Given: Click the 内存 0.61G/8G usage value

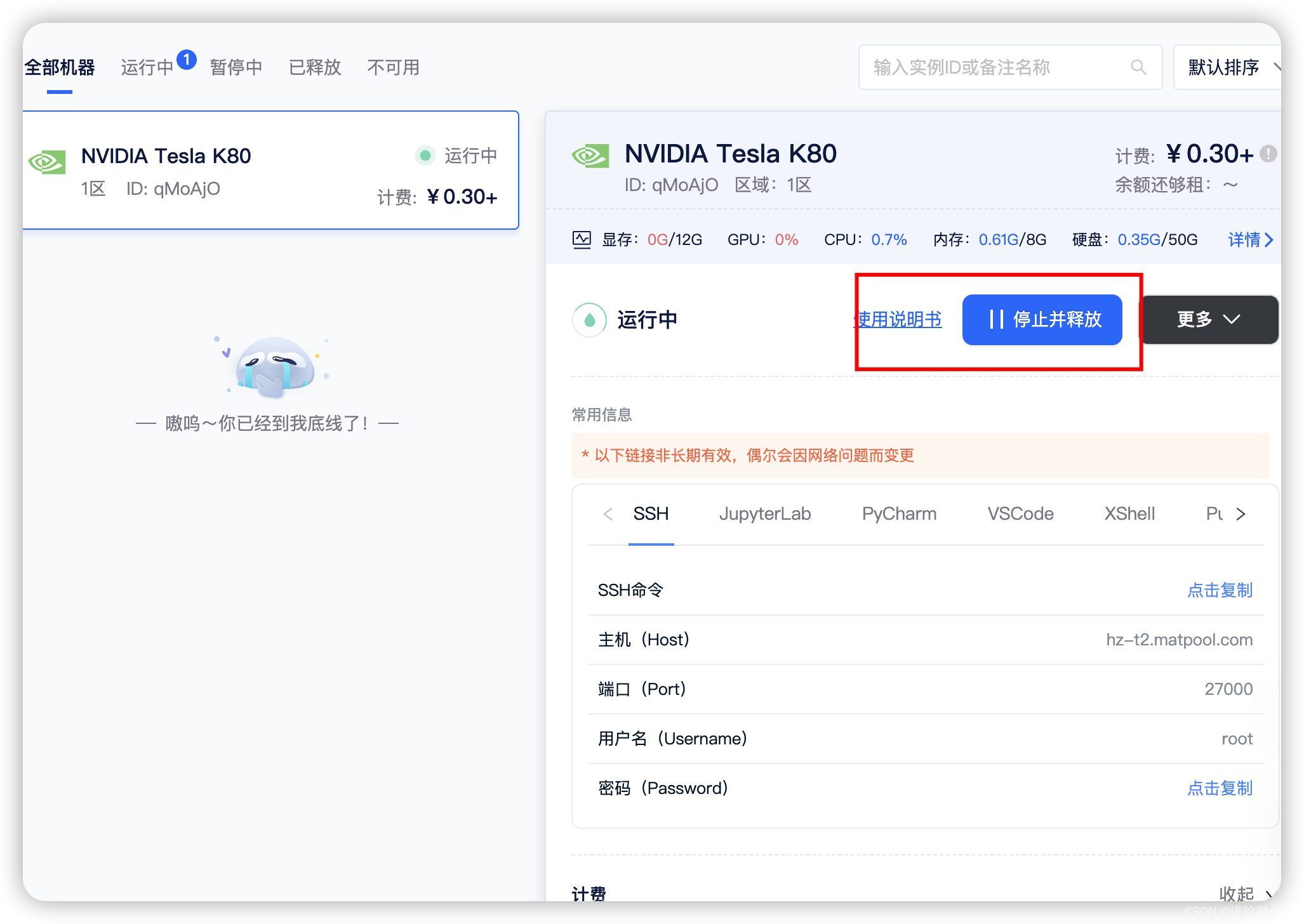Looking at the screenshot, I should (x=1013, y=240).
